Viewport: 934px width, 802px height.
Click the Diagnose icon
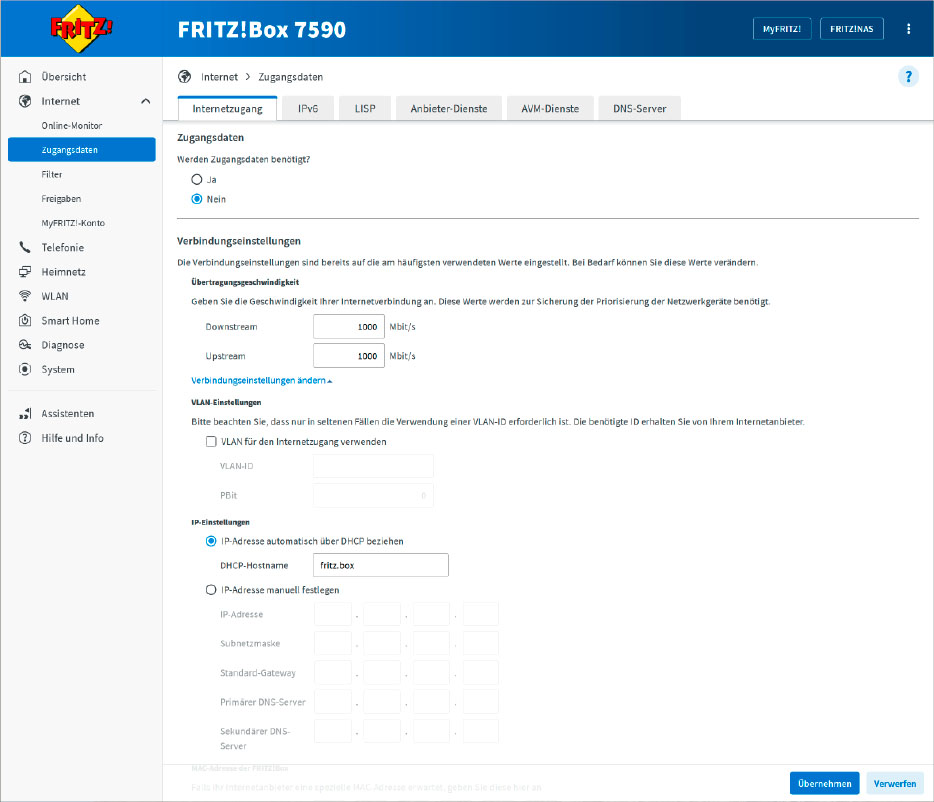[25, 345]
